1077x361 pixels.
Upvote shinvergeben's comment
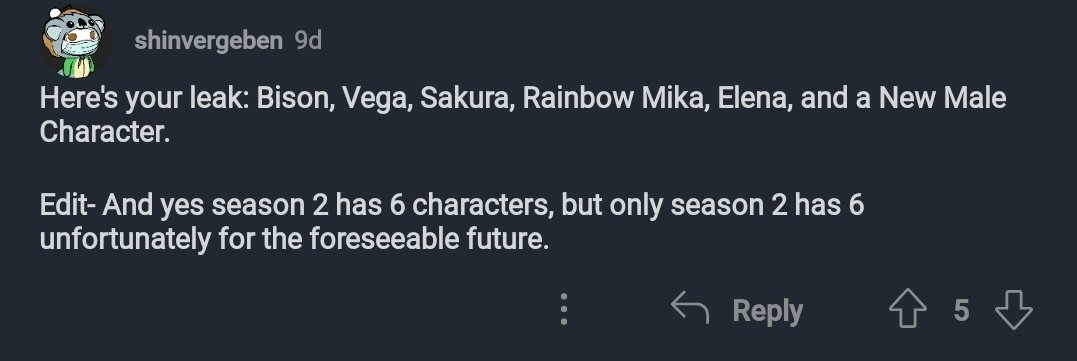pos(907,310)
